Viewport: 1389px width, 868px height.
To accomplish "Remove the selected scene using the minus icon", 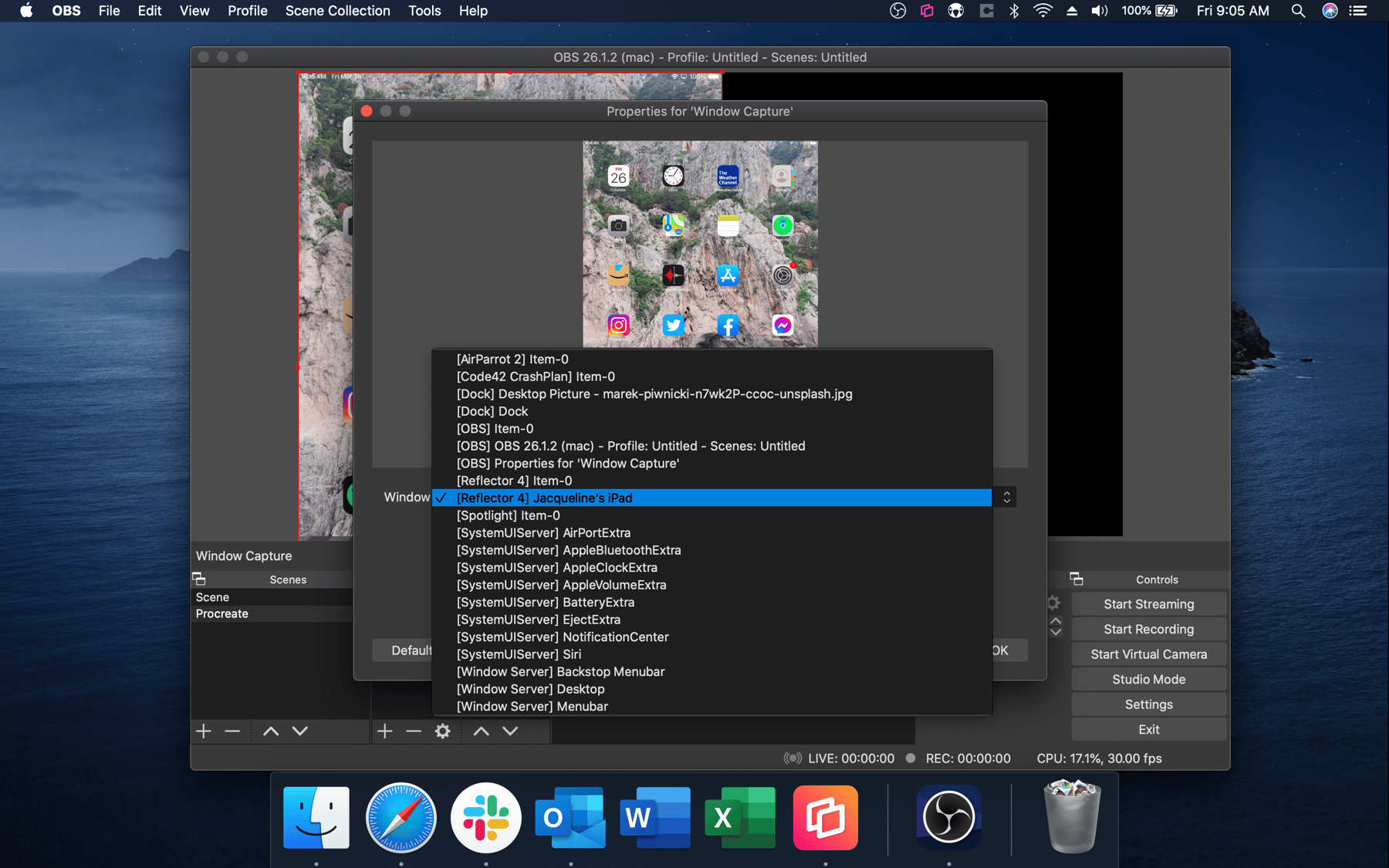I will (x=231, y=731).
